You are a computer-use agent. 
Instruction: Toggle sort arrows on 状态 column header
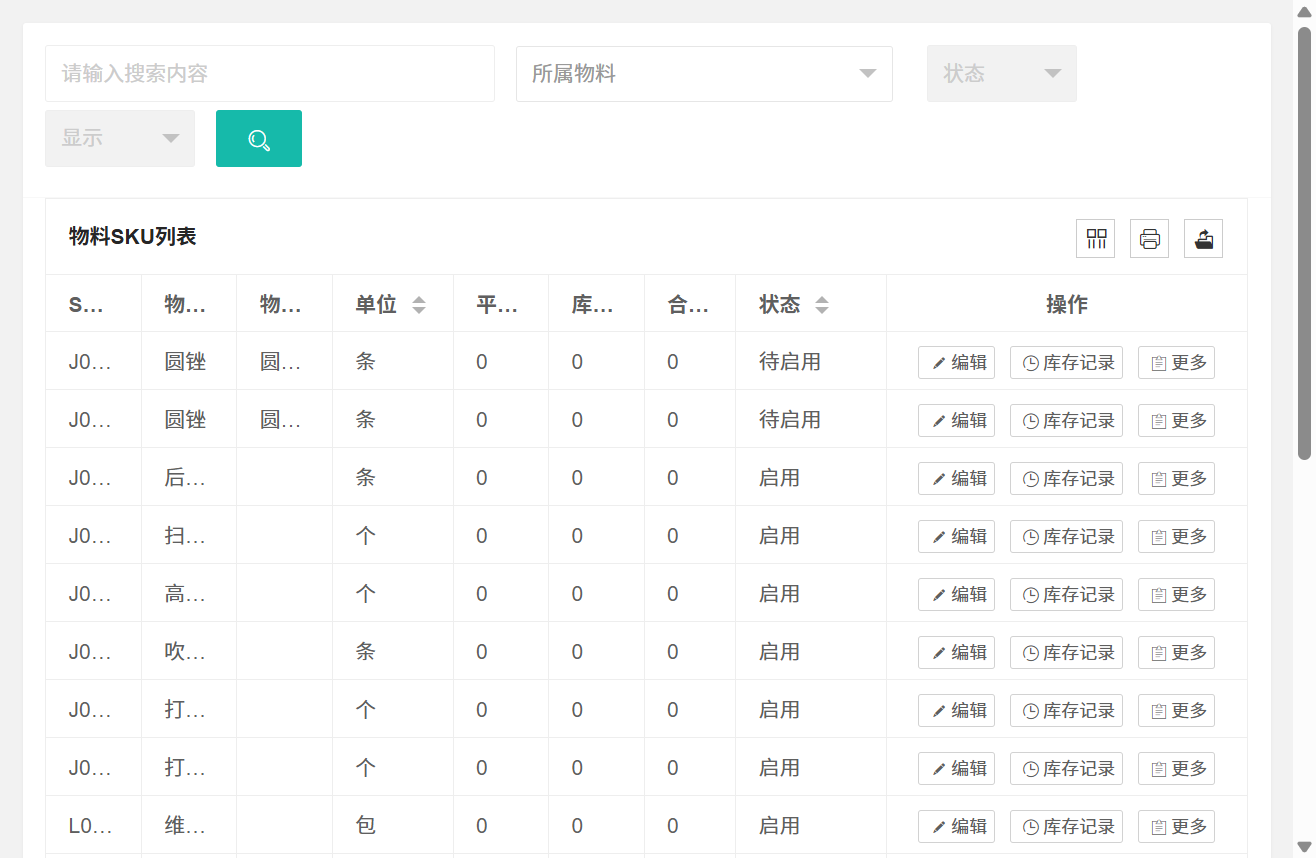[x=822, y=305]
